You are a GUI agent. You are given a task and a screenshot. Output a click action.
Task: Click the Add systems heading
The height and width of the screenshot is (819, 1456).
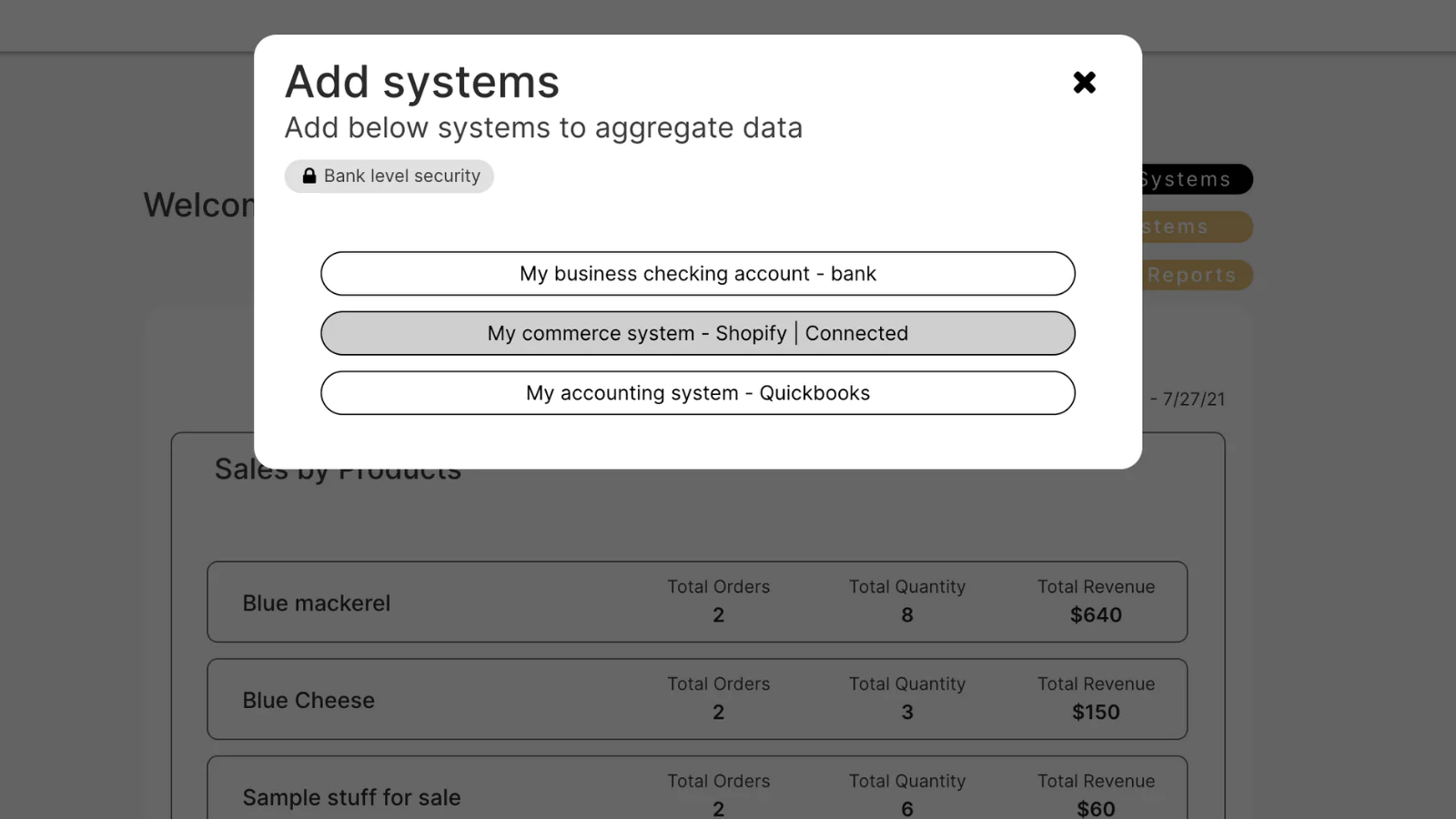pyautogui.click(x=422, y=83)
